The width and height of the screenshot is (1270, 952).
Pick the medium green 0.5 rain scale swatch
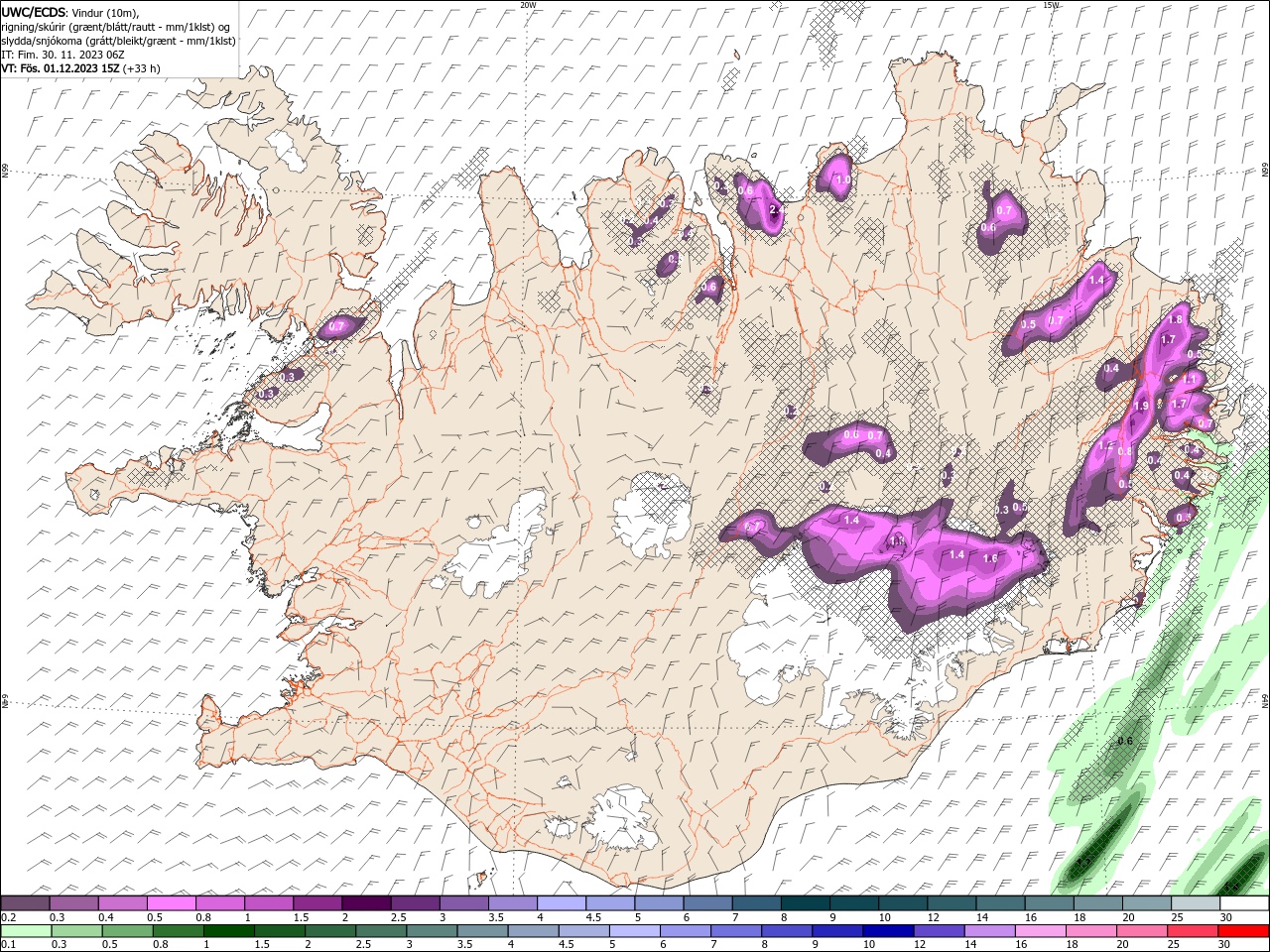pos(127,931)
